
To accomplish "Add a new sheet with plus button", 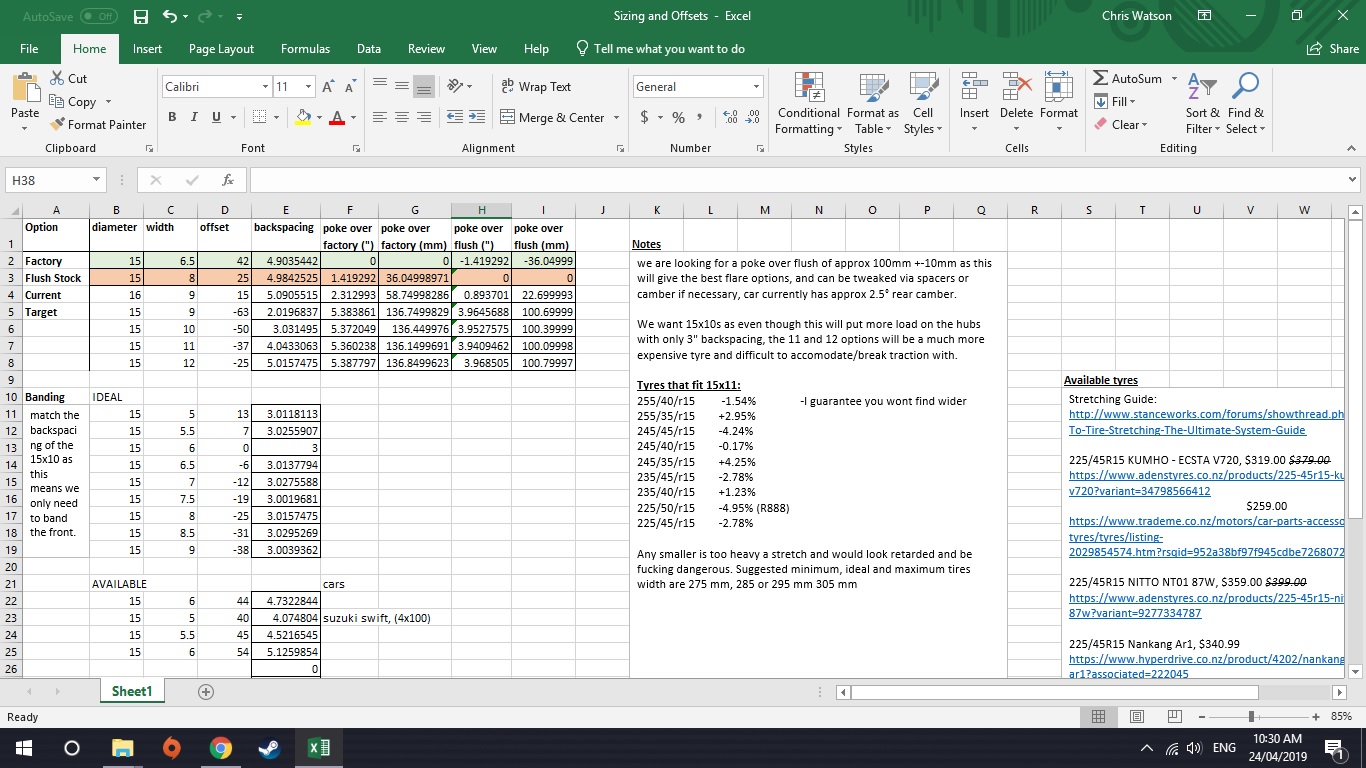I will [205, 692].
